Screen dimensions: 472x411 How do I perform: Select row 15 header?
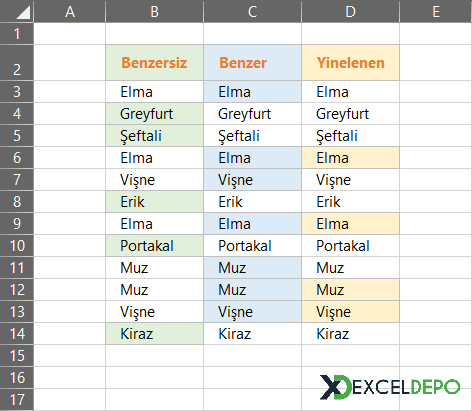click(x=17, y=356)
